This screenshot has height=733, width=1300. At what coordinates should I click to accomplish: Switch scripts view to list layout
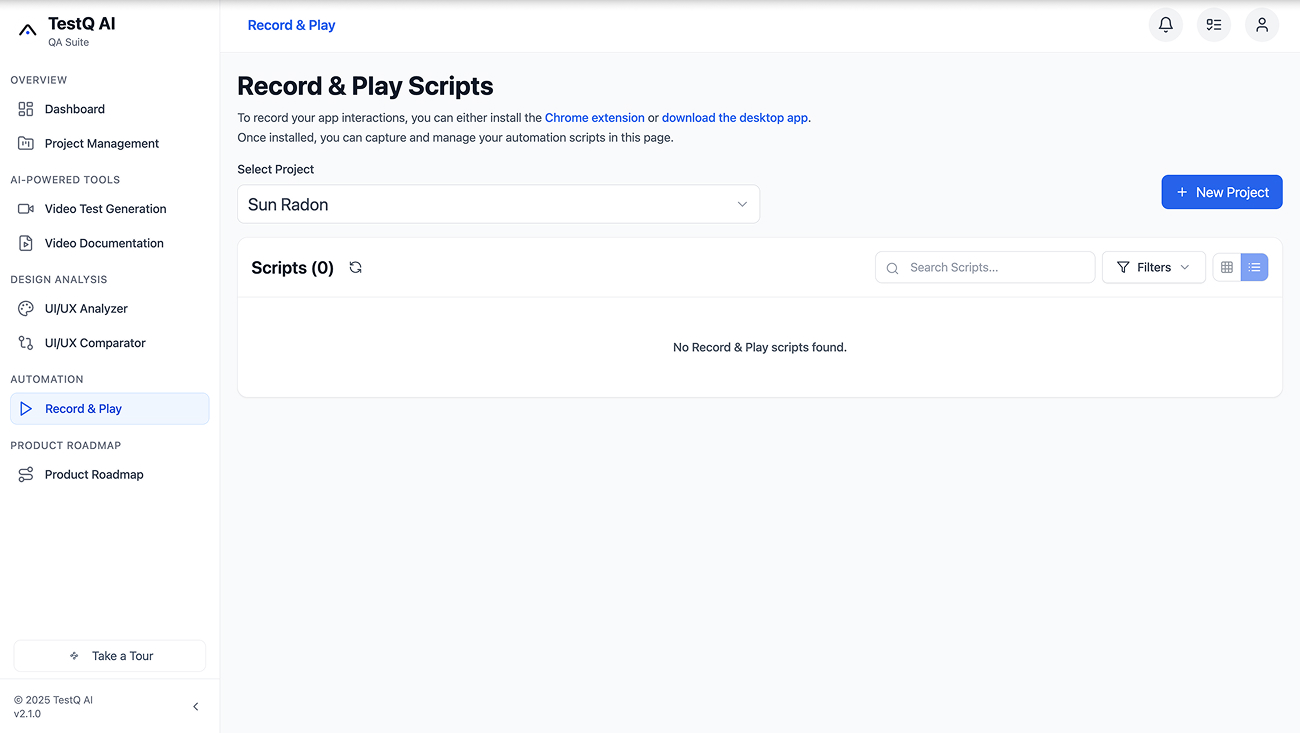(x=1254, y=267)
